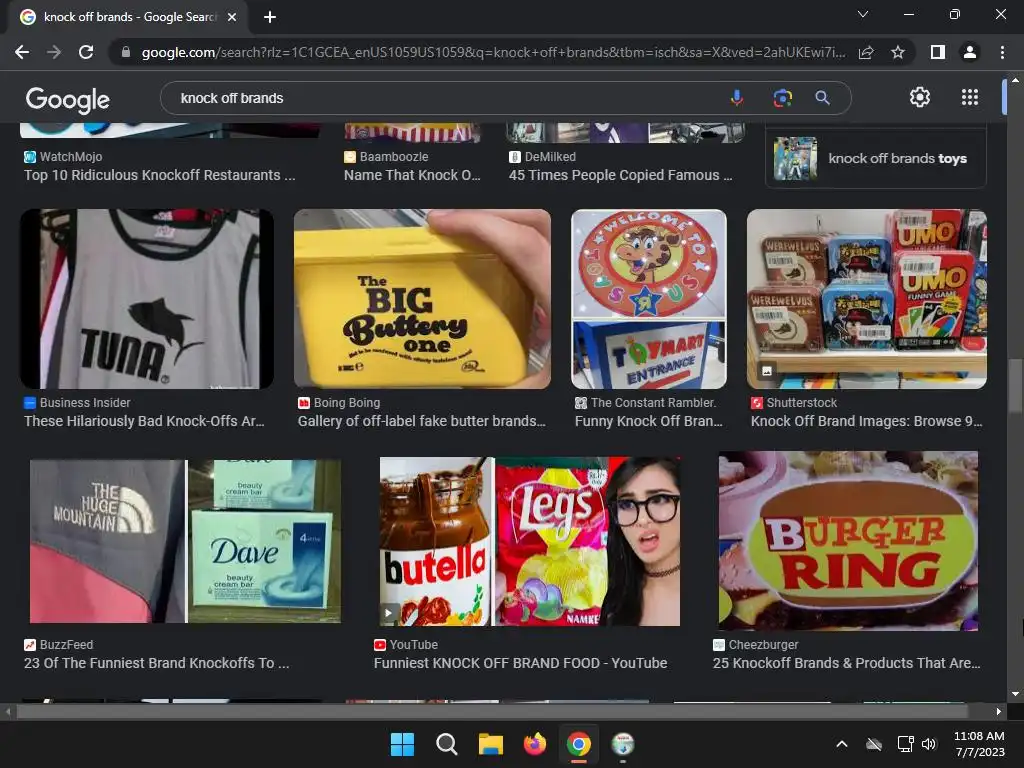Toggle the Chrome side panel
1024x768 pixels.
938,52
